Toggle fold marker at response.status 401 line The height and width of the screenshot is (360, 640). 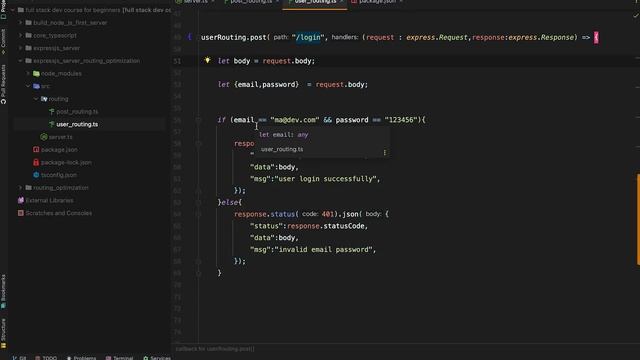(198, 214)
